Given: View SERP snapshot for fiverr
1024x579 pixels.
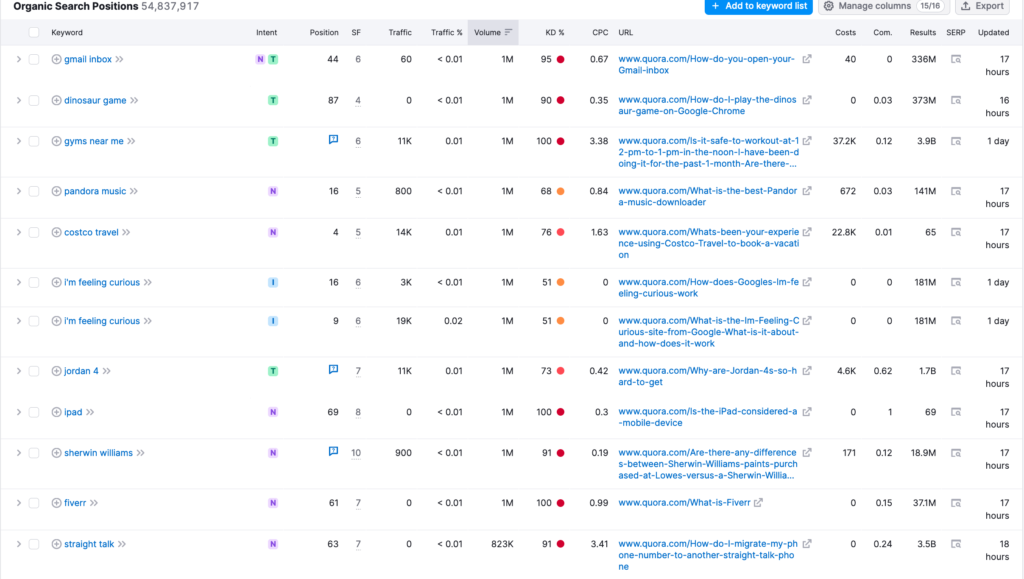Looking at the screenshot, I should click(956, 503).
